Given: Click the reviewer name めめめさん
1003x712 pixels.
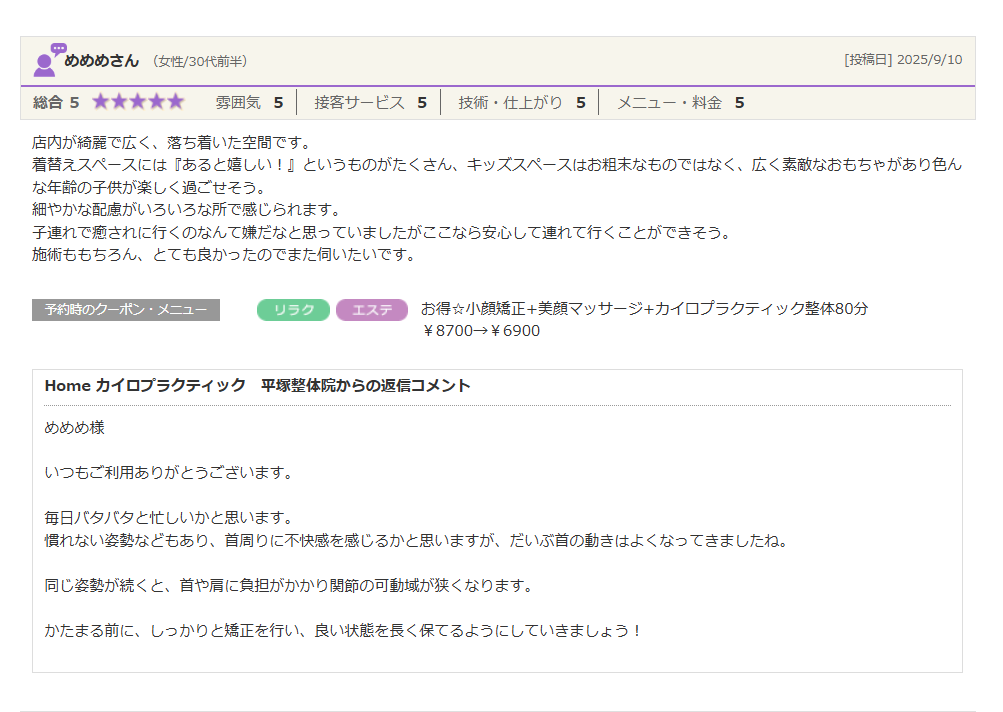Looking at the screenshot, I should point(102,61).
